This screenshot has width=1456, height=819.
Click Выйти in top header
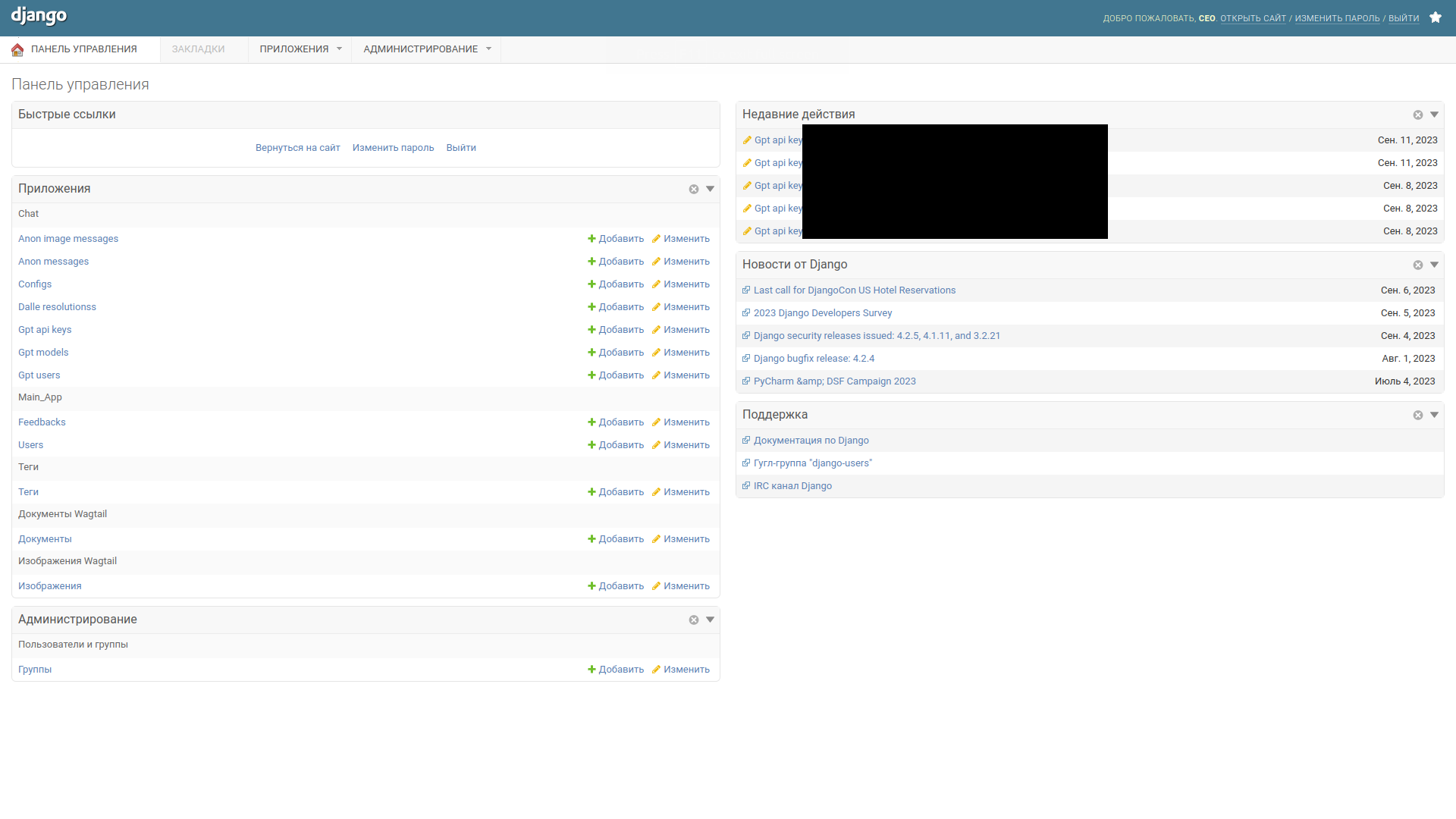(x=1404, y=18)
